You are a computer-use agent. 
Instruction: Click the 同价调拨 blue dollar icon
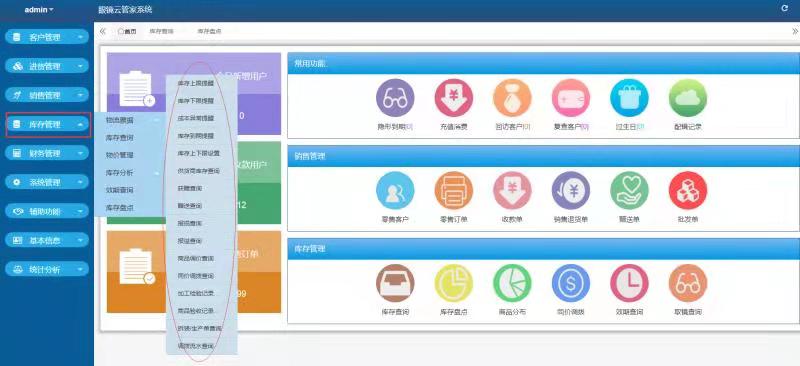pyautogui.click(x=571, y=283)
